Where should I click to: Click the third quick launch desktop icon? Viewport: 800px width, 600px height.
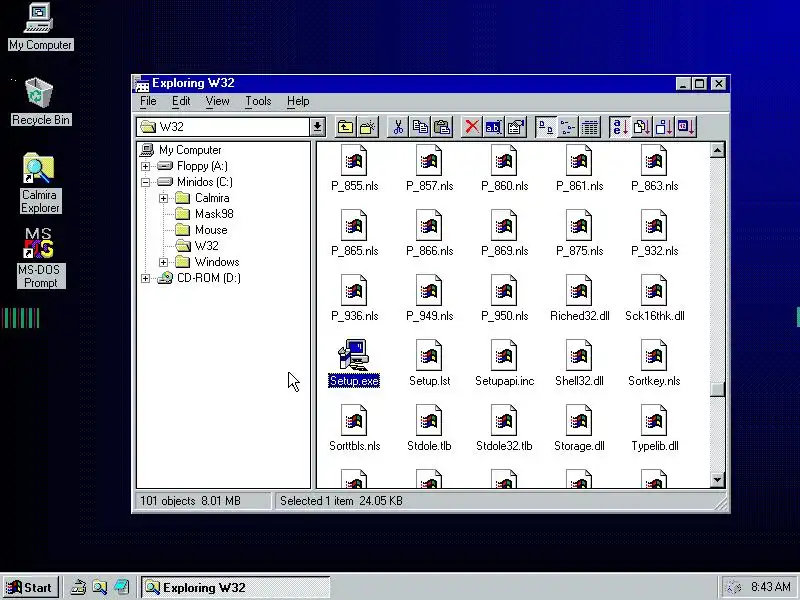(121, 588)
